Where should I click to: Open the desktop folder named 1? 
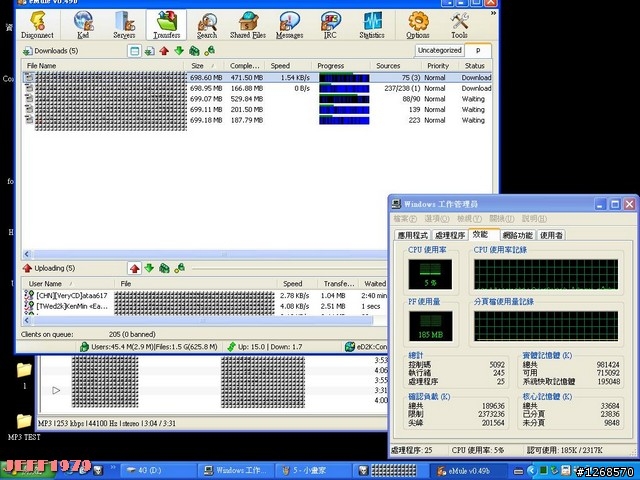(x=24, y=375)
